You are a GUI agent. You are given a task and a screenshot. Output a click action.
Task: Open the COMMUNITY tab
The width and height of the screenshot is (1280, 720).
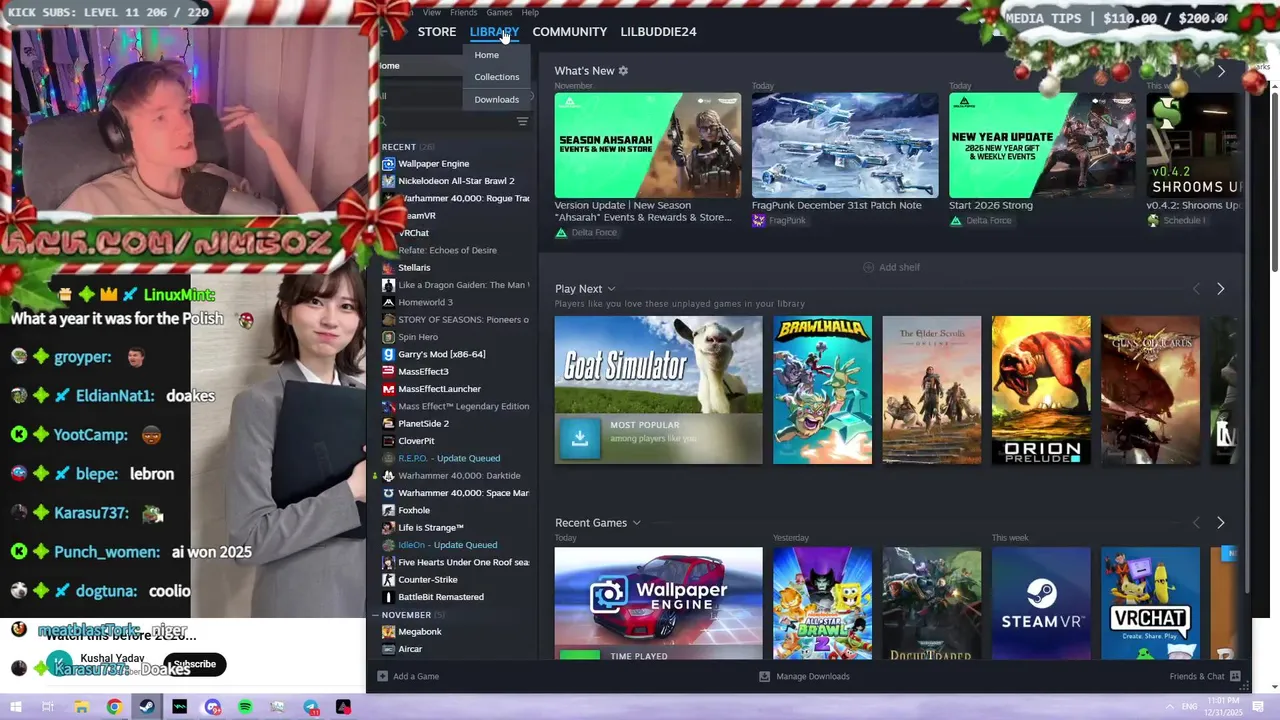[x=570, y=32]
